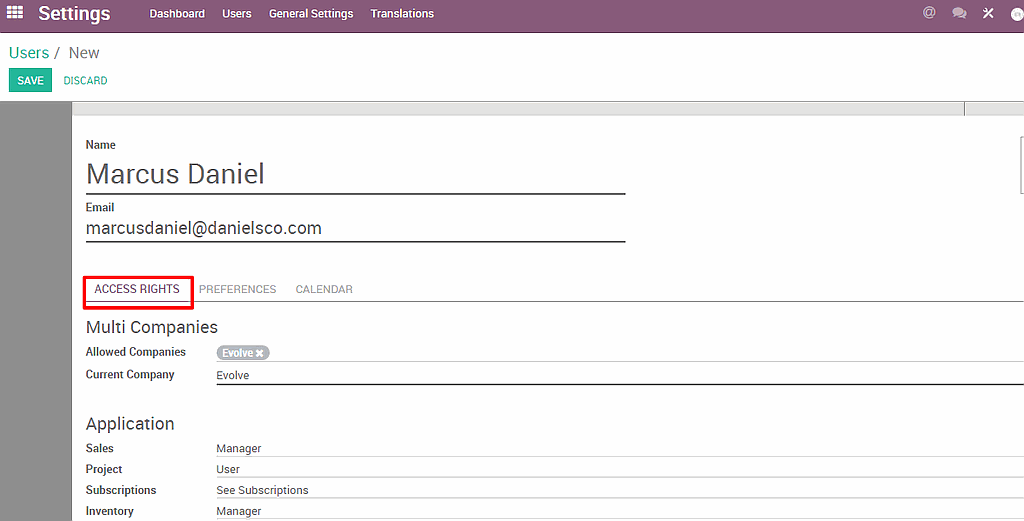Image resolution: width=1024 pixels, height=521 pixels.
Task: Open the Current Company selector
Action: tap(600, 375)
